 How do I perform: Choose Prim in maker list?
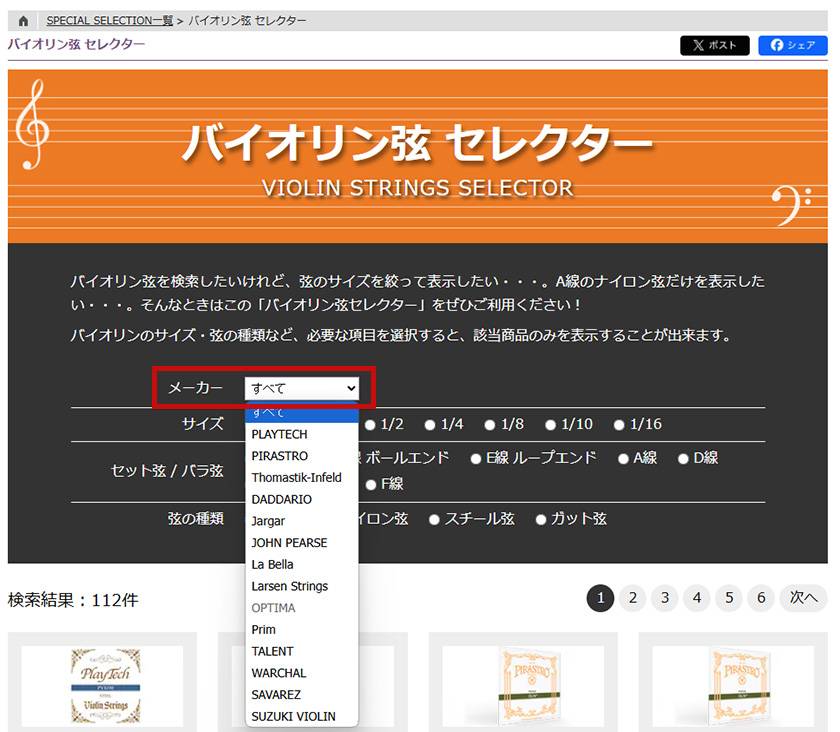302,630
